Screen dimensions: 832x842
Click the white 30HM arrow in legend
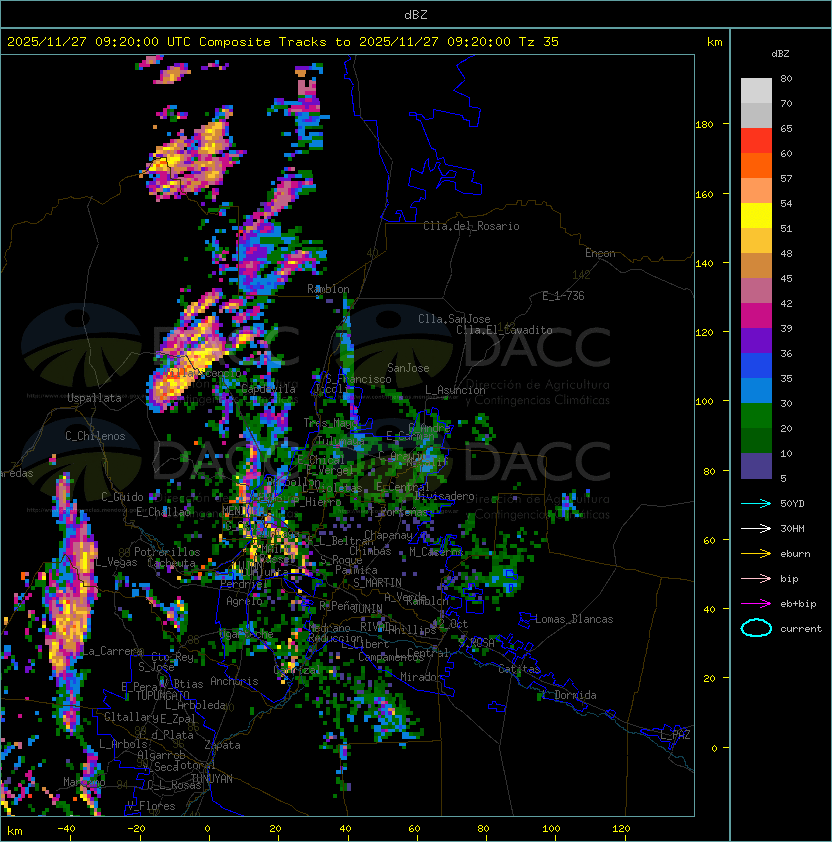click(756, 528)
